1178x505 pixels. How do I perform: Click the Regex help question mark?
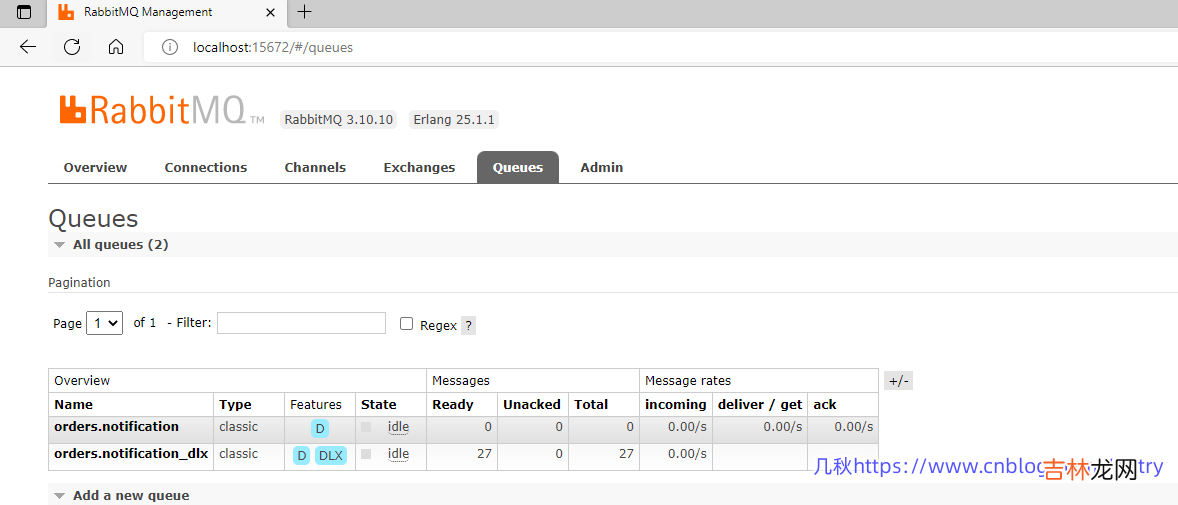coord(468,325)
